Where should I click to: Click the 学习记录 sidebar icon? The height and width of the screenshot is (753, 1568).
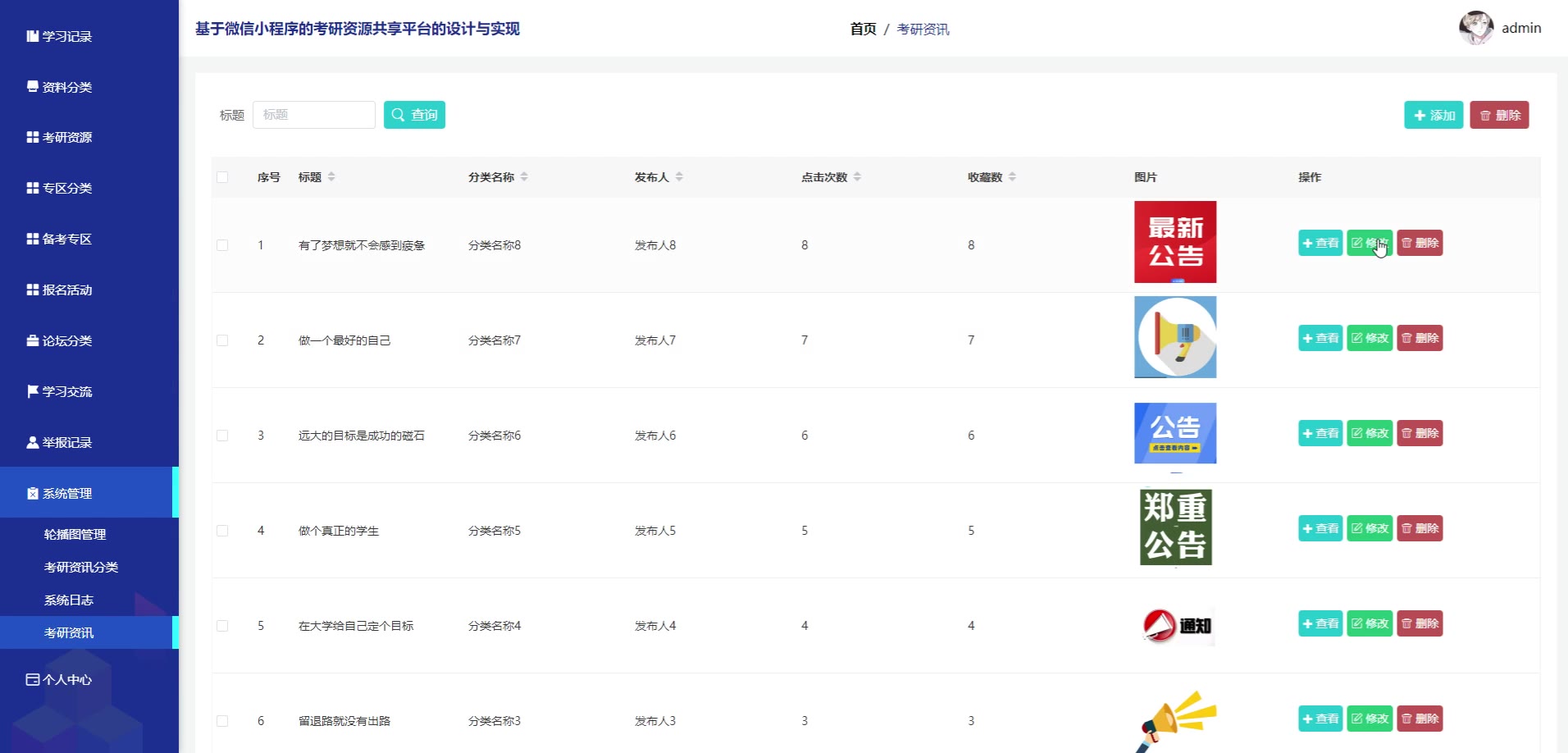tap(32, 36)
